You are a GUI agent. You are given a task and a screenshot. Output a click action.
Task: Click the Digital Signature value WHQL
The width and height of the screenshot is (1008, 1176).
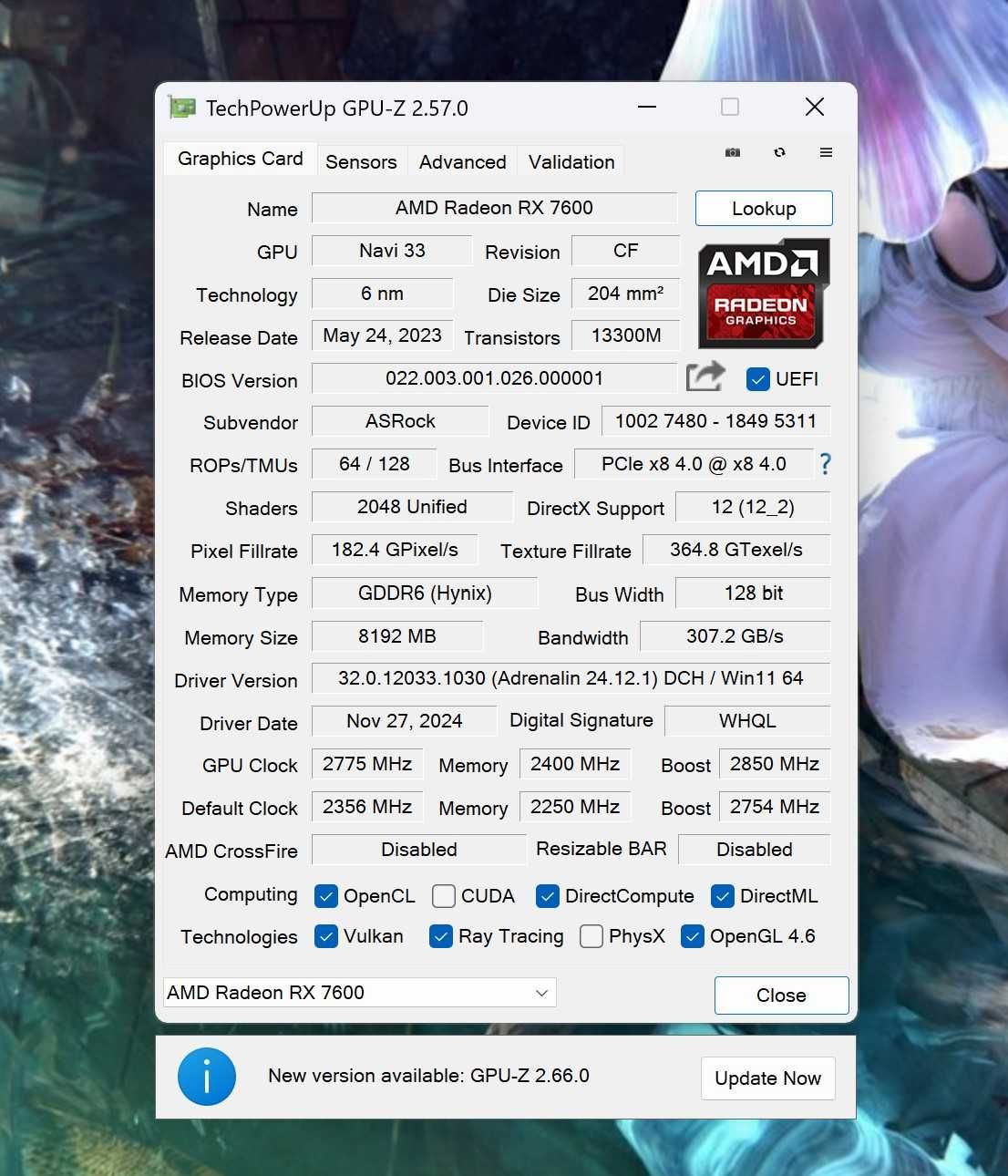[747, 721]
